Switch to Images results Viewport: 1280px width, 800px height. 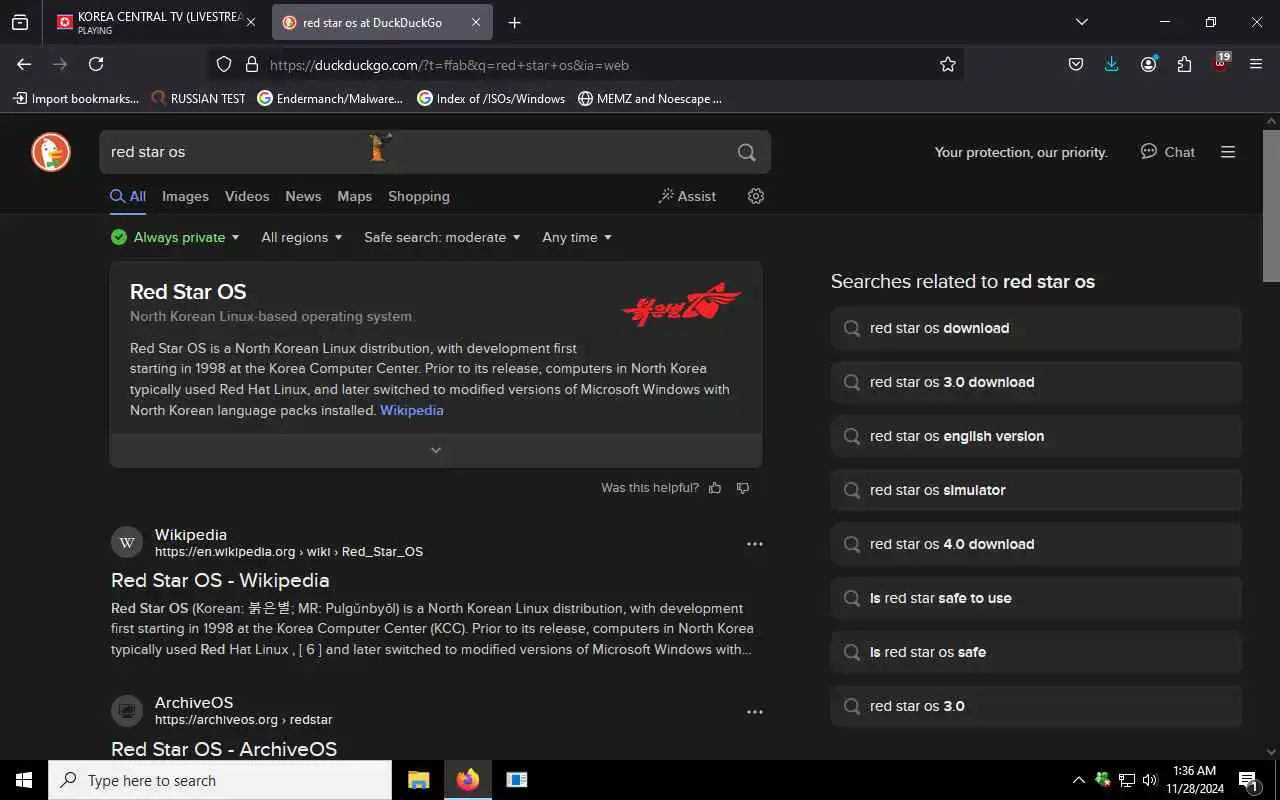[185, 196]
